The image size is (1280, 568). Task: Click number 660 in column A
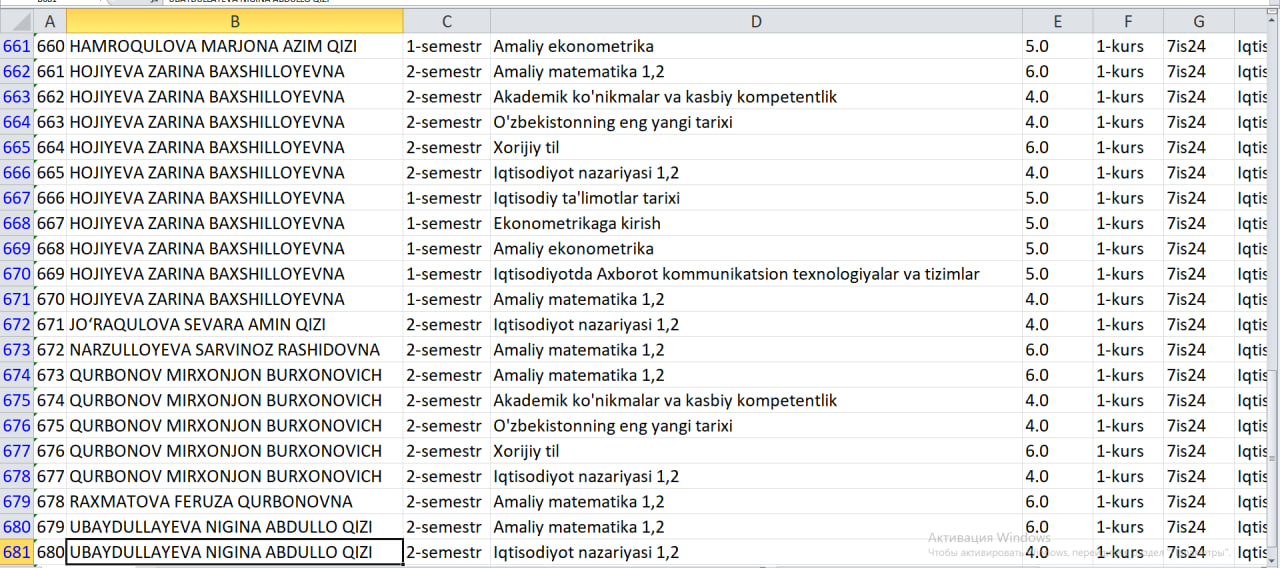click(50, 46)
